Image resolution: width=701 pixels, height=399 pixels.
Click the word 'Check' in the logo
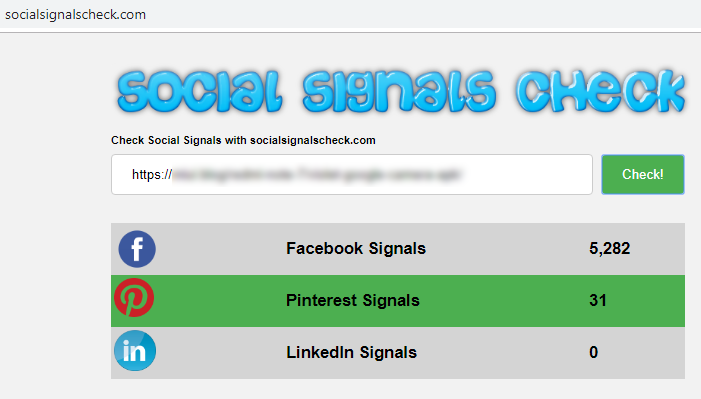[601, 91]
